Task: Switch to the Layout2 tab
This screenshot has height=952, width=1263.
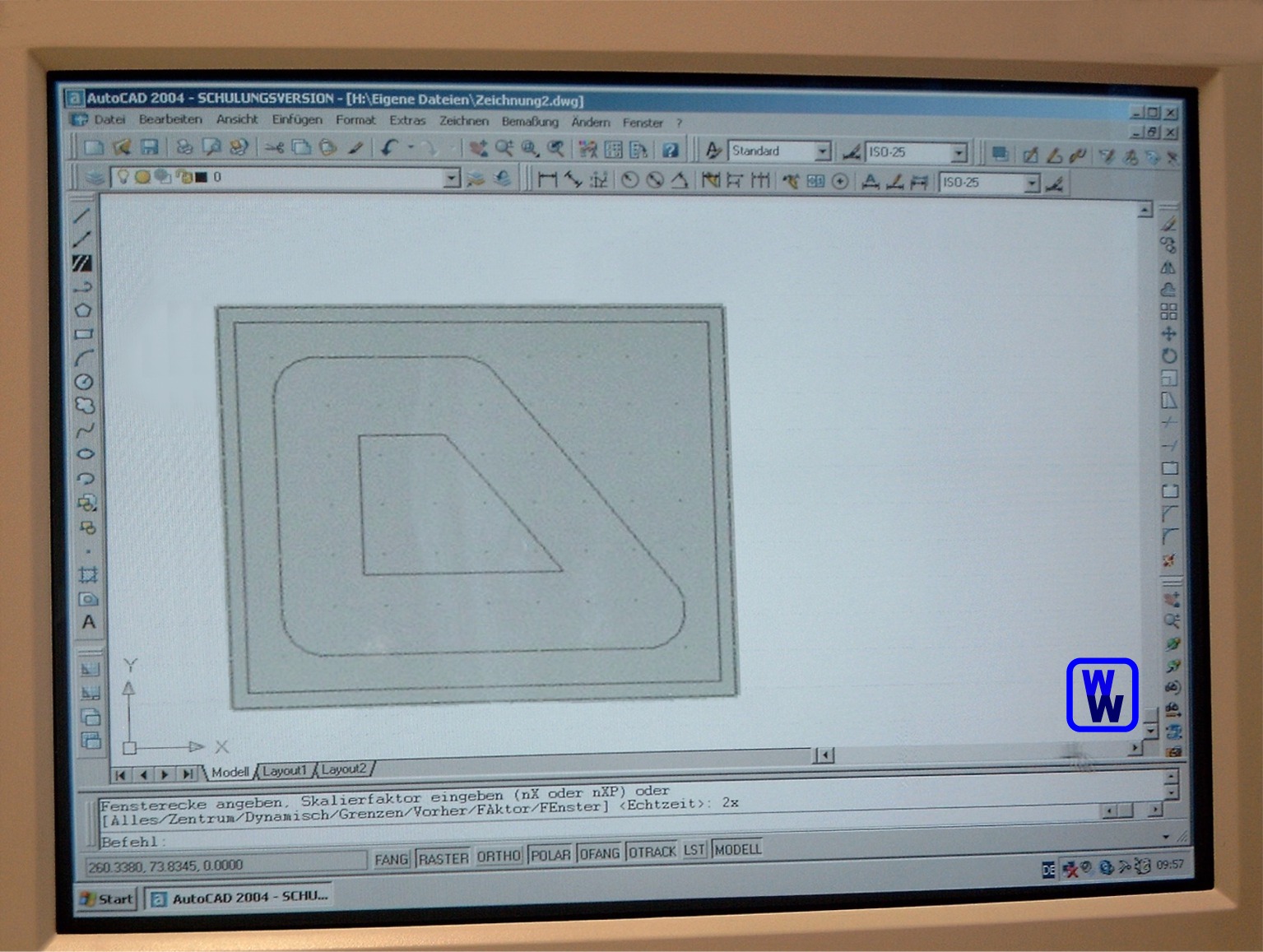Action: coord(344,769)
